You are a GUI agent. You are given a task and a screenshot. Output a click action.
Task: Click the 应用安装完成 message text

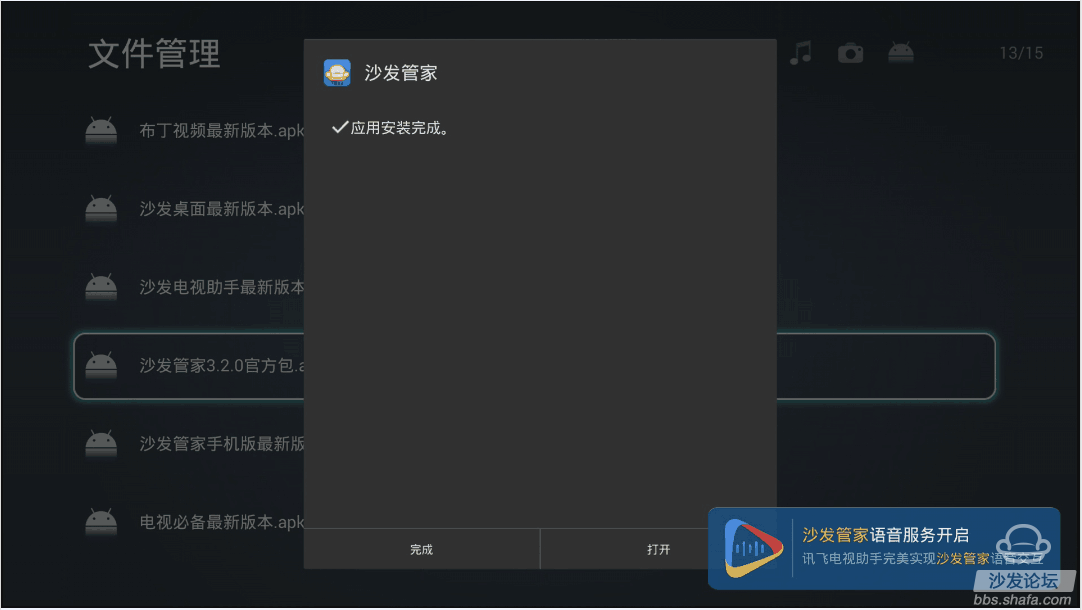point(400,128)
